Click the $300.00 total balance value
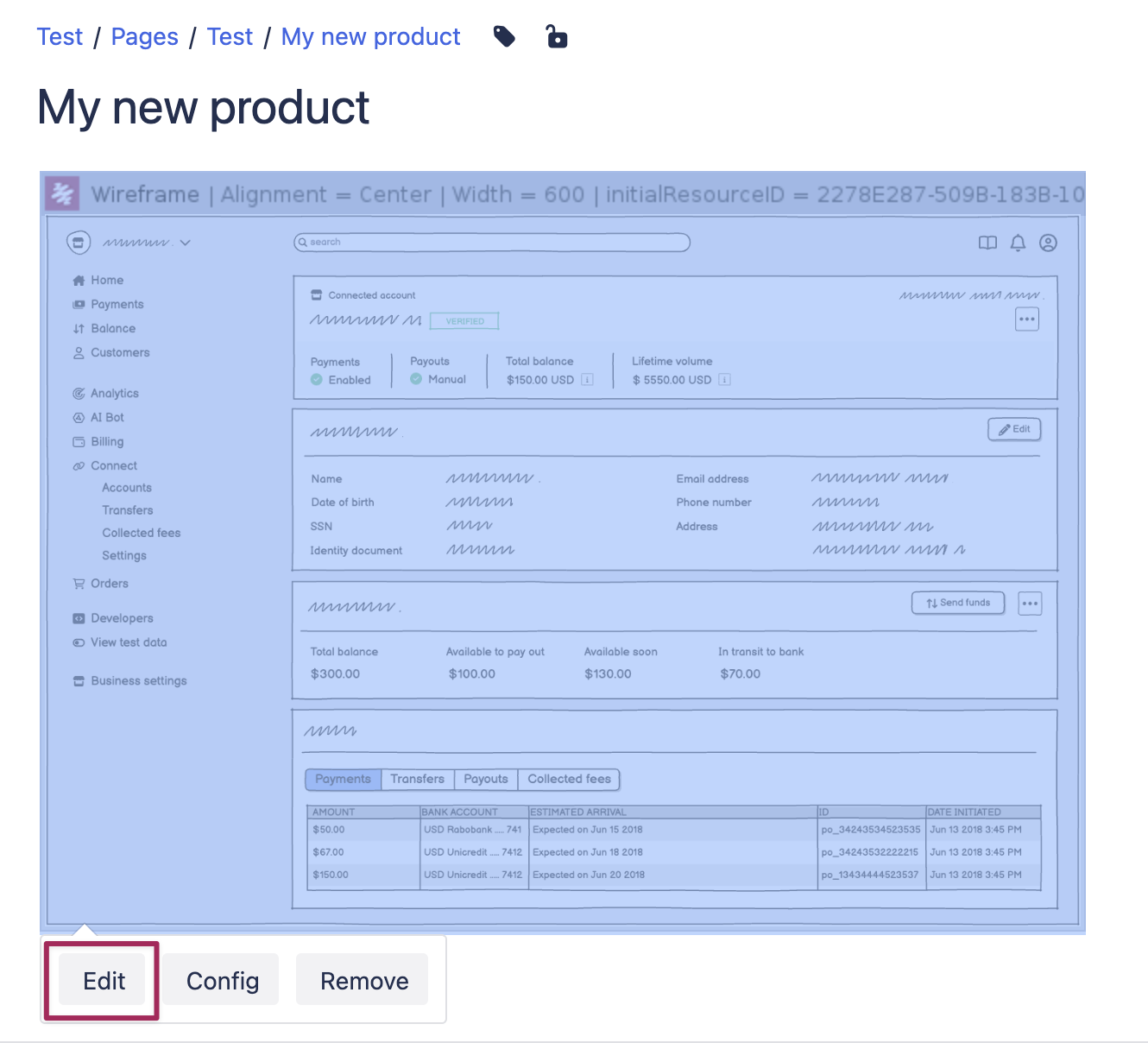 coord(336,673)
